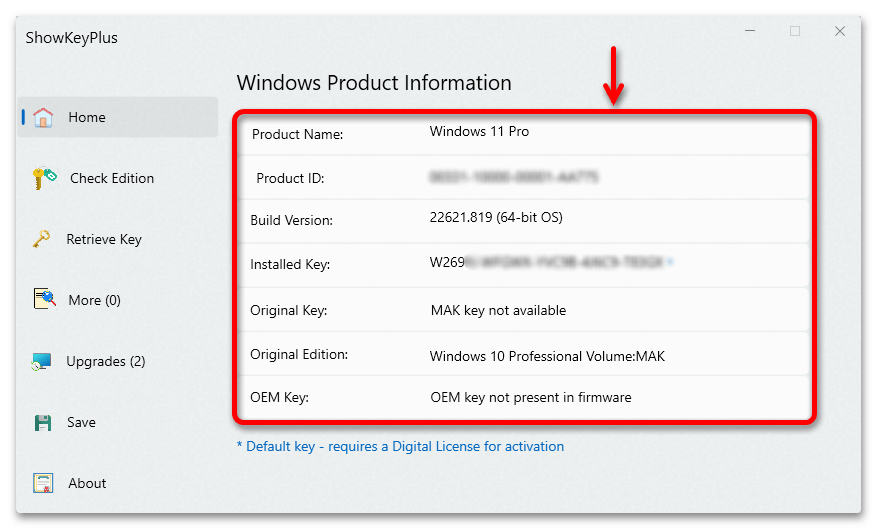Viewport: 877px width, 529px height.
Task: Click the Check Edition keys icon
Action: pos(43,178)
